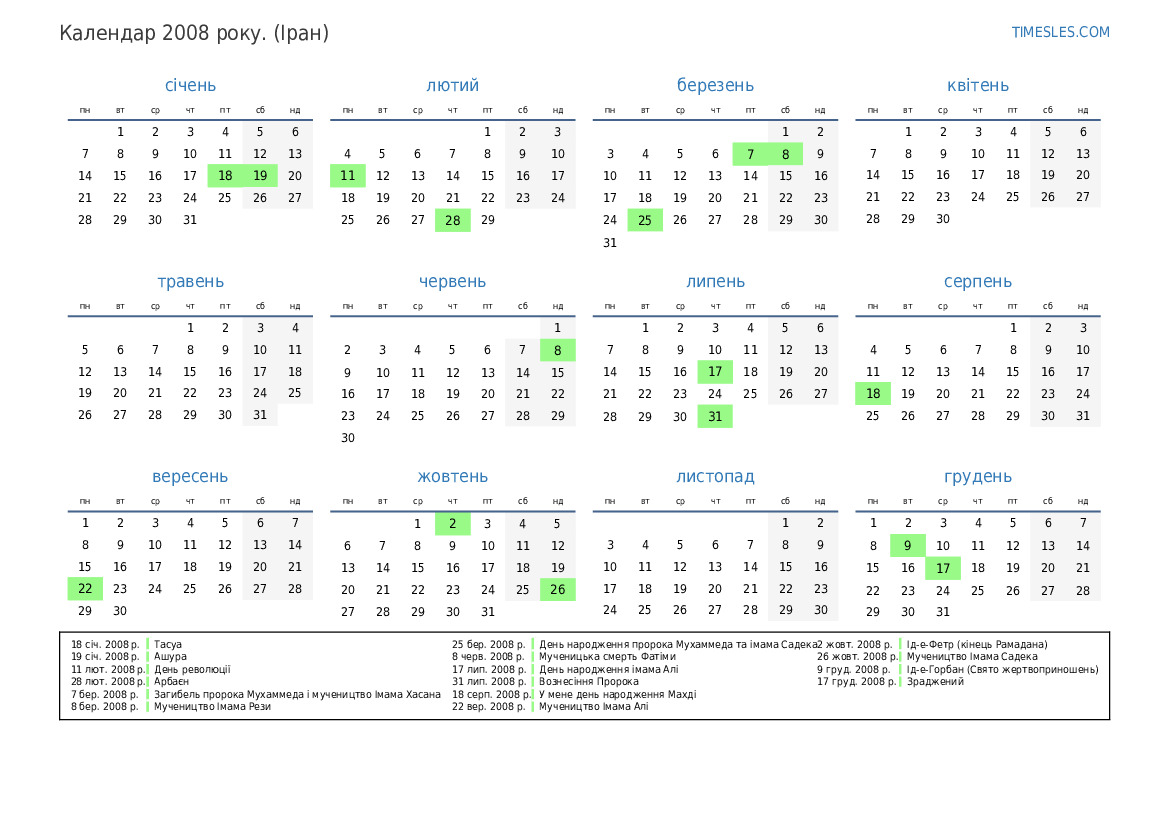Select the 'січень' month heading
Viewport: 1169px width, 827px height.
pyautogui.click(x=190, y=86)
